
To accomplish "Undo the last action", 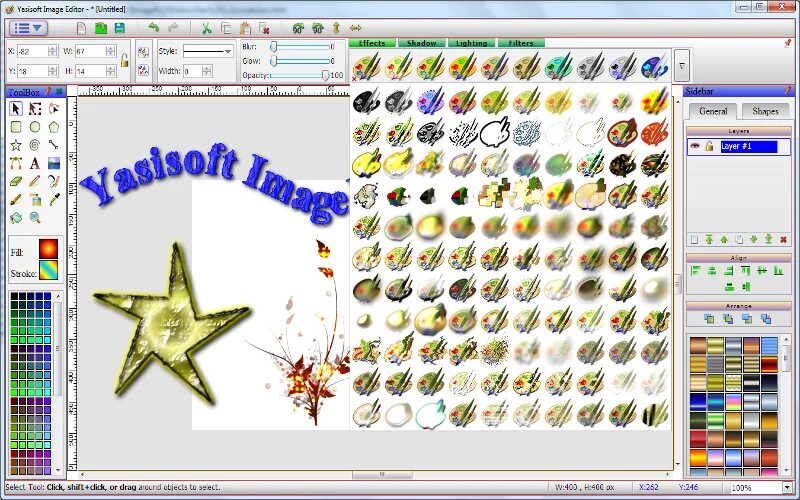I will (154, 28).
